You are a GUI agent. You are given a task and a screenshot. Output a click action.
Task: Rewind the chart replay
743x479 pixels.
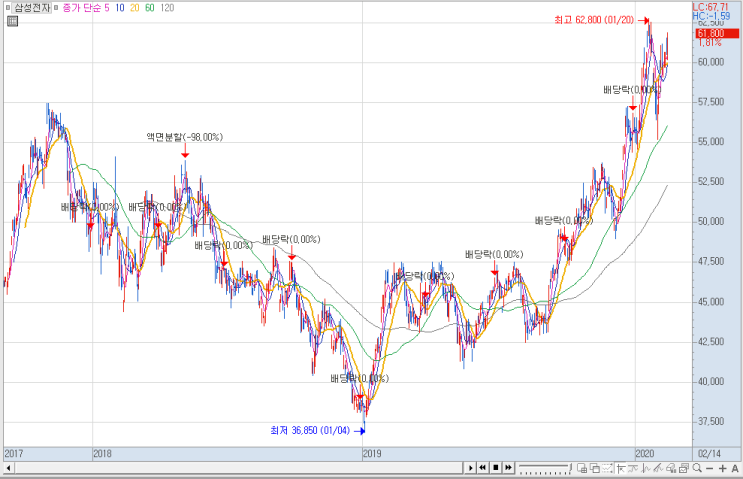[483, 468]
